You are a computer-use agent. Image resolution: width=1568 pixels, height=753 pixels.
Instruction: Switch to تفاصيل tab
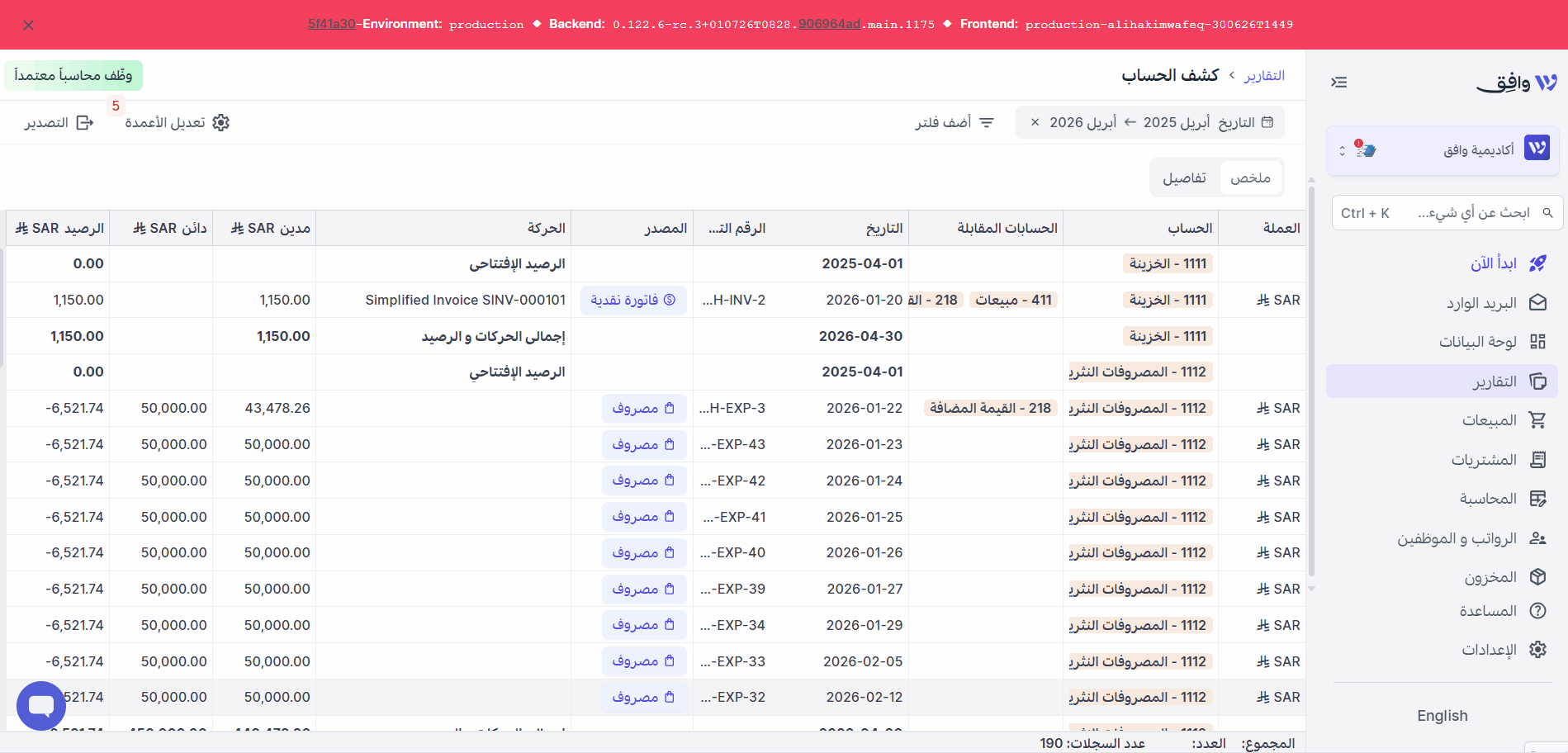[1184, 178]
